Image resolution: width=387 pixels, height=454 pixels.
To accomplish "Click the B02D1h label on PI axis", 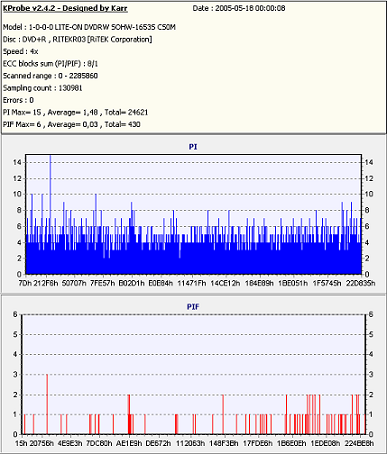I will [x=132, y=283].
